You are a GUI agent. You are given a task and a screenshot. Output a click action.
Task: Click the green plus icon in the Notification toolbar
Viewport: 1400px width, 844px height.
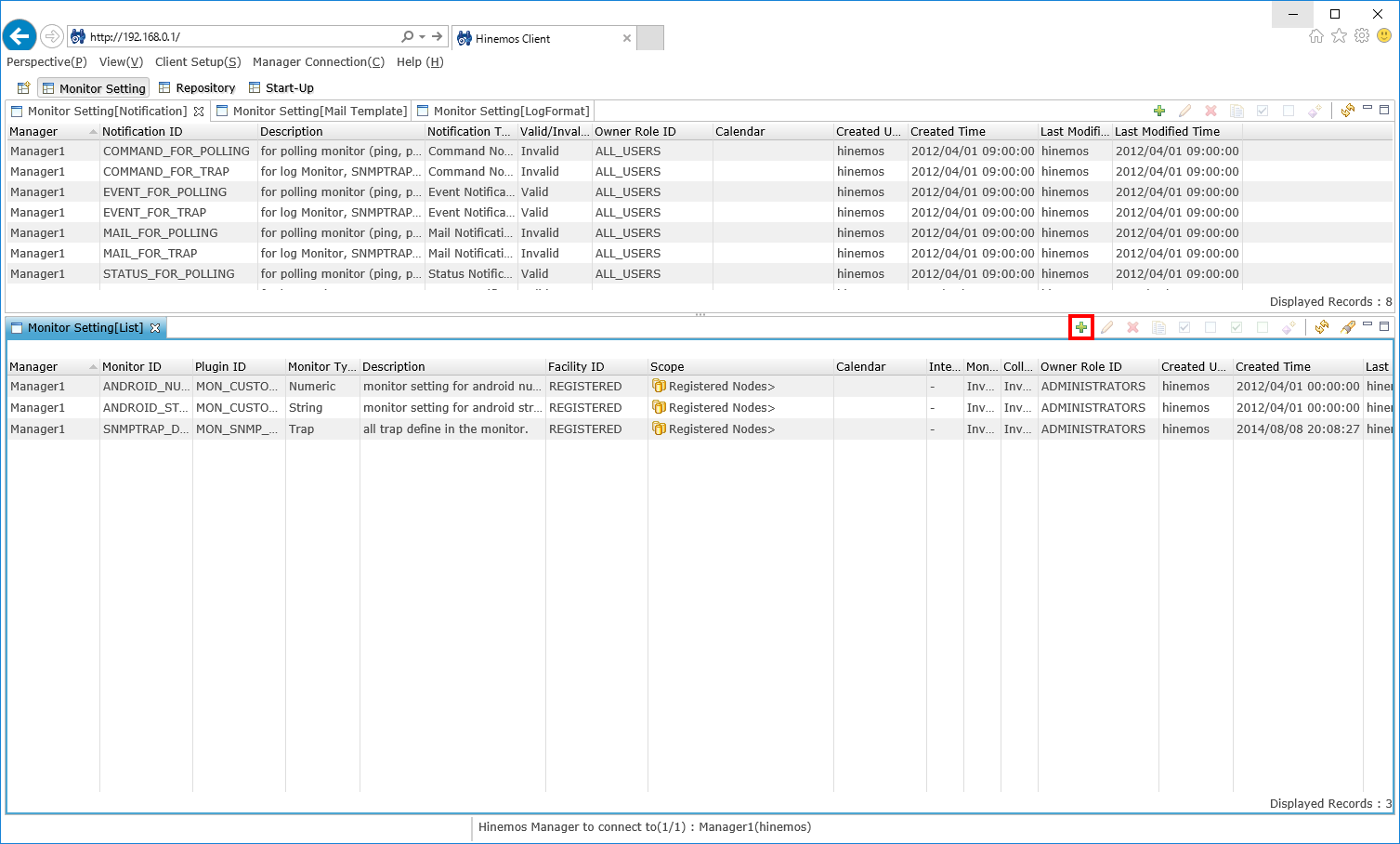[x=1158, y=111]
